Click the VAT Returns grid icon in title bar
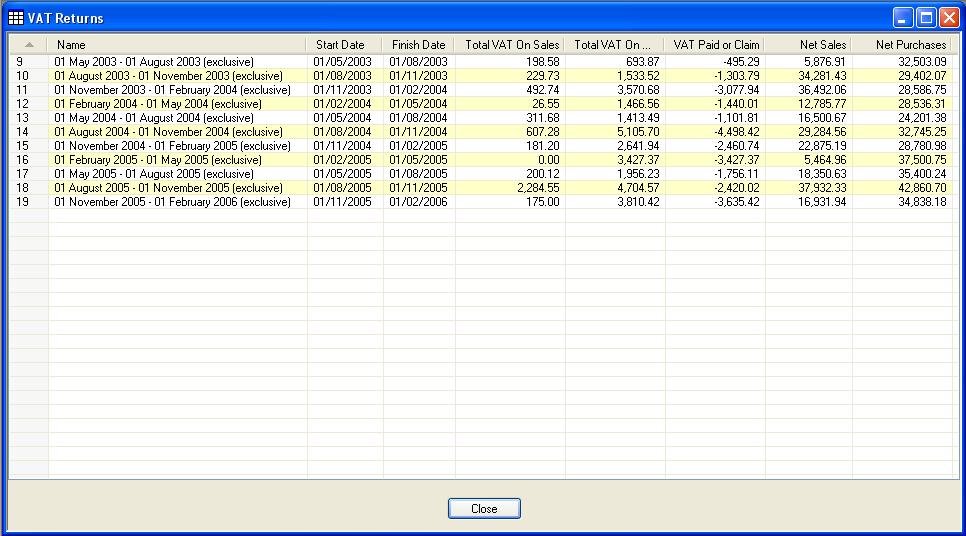This screenshot has width=966, height=536. (16, 18)
